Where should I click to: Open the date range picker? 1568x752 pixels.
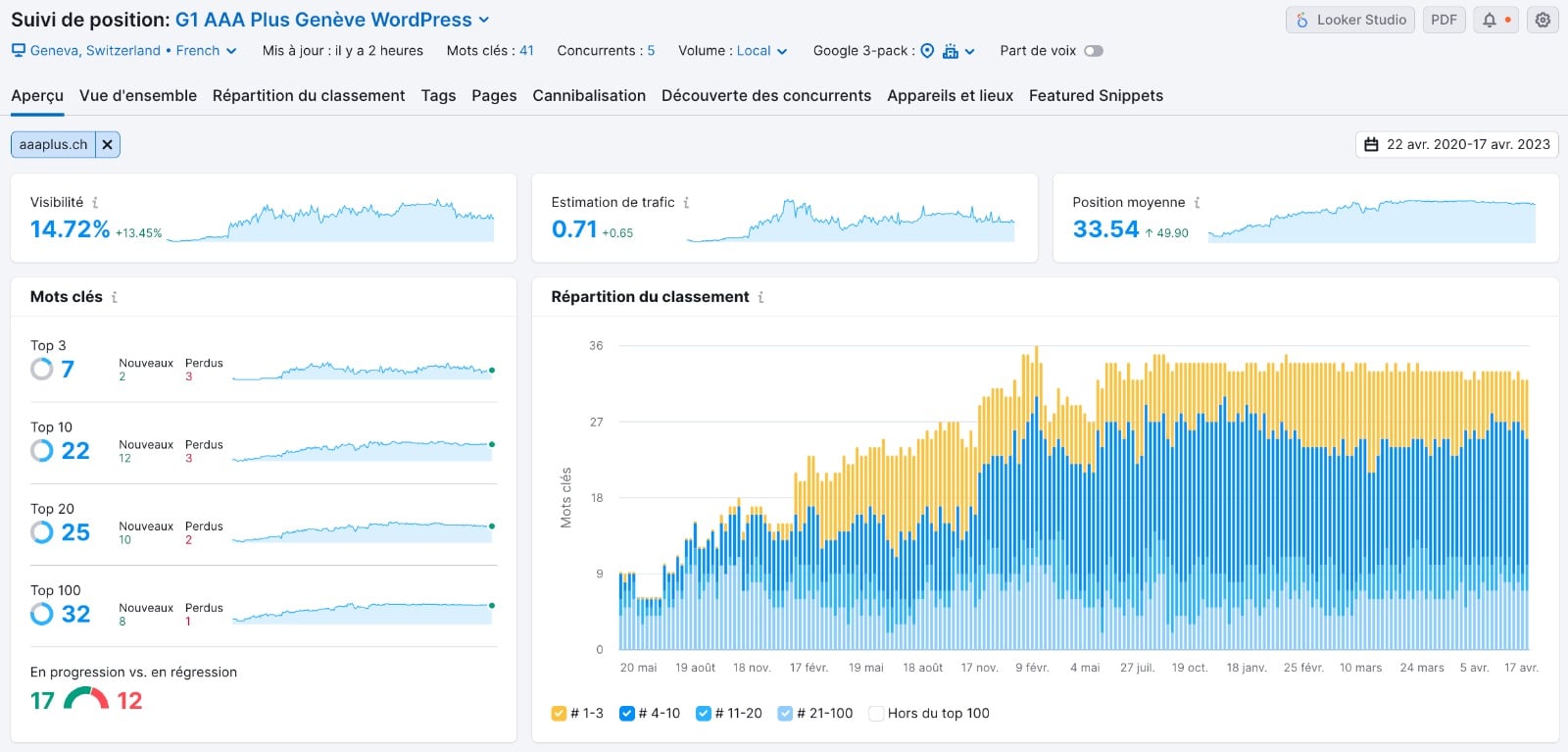(1456, 145)
